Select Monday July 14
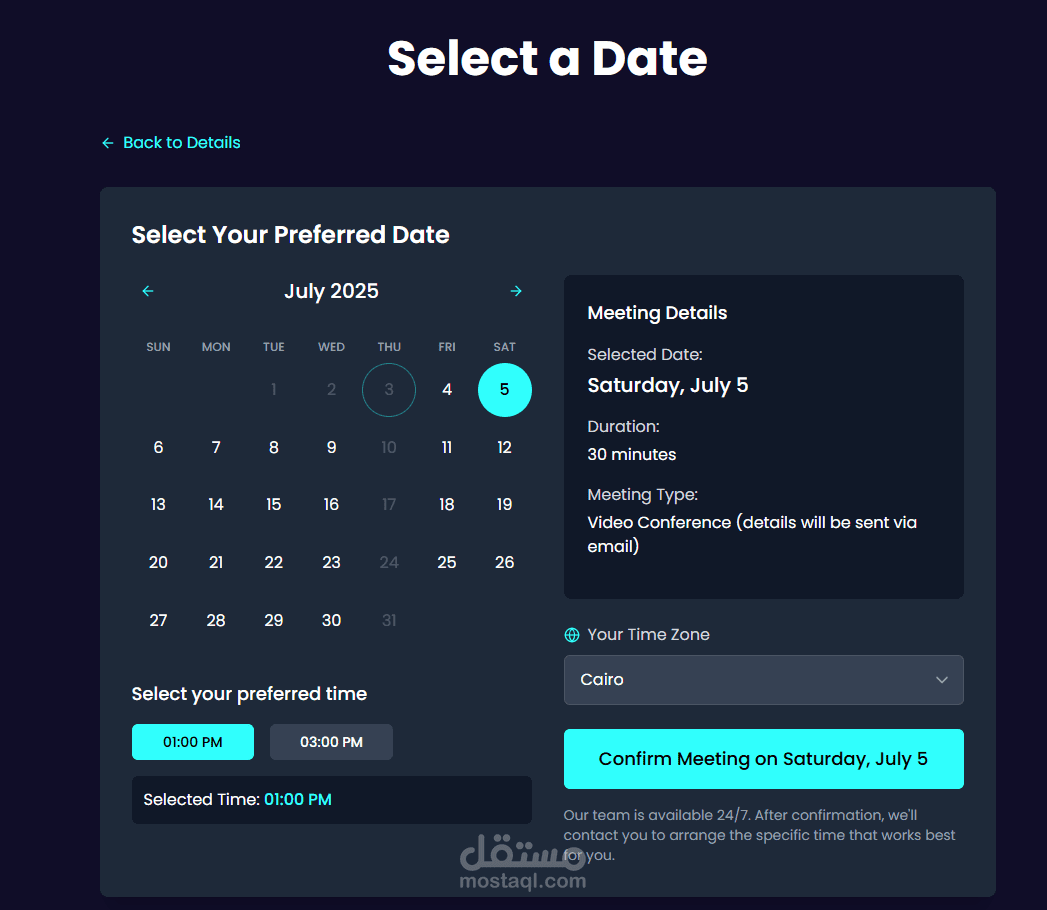 point(216,505)
